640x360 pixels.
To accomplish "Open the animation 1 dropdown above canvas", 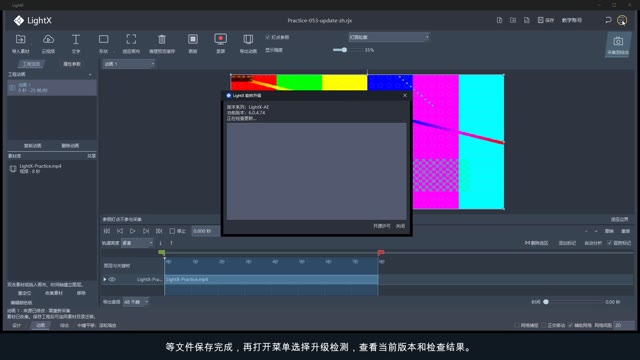I will click(129, 64).
